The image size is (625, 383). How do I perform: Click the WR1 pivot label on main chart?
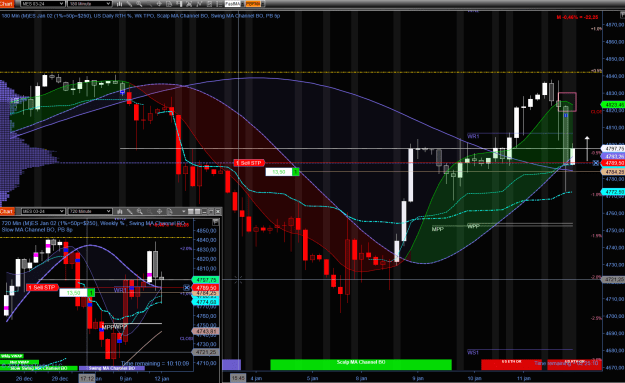coord(473,136)
